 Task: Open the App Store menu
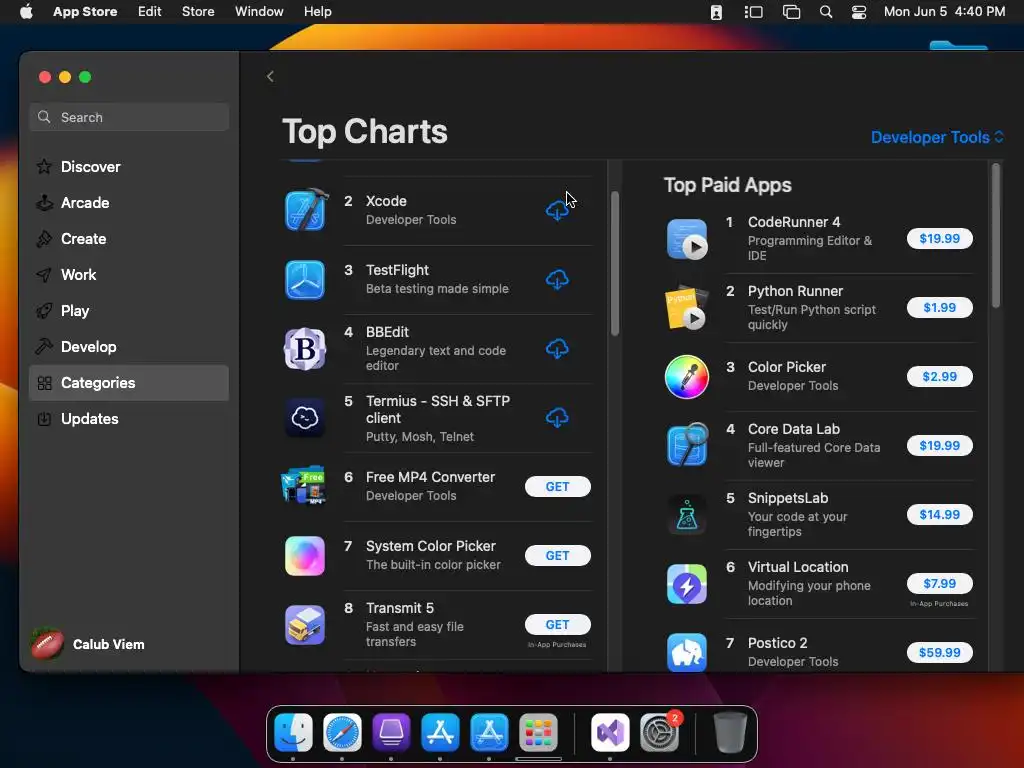point(85,12)
